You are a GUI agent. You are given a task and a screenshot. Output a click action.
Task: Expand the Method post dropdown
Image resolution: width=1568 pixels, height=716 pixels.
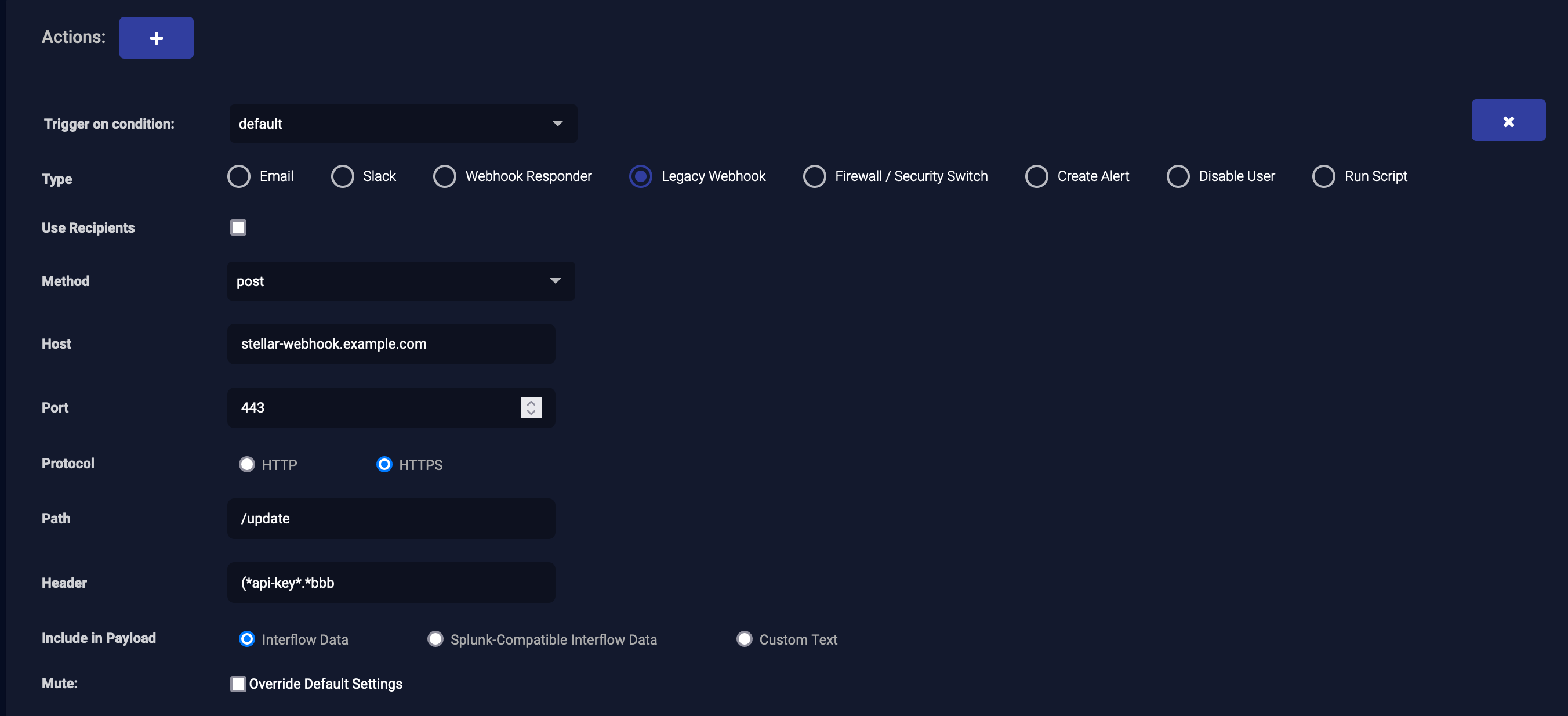click(401, 281)
